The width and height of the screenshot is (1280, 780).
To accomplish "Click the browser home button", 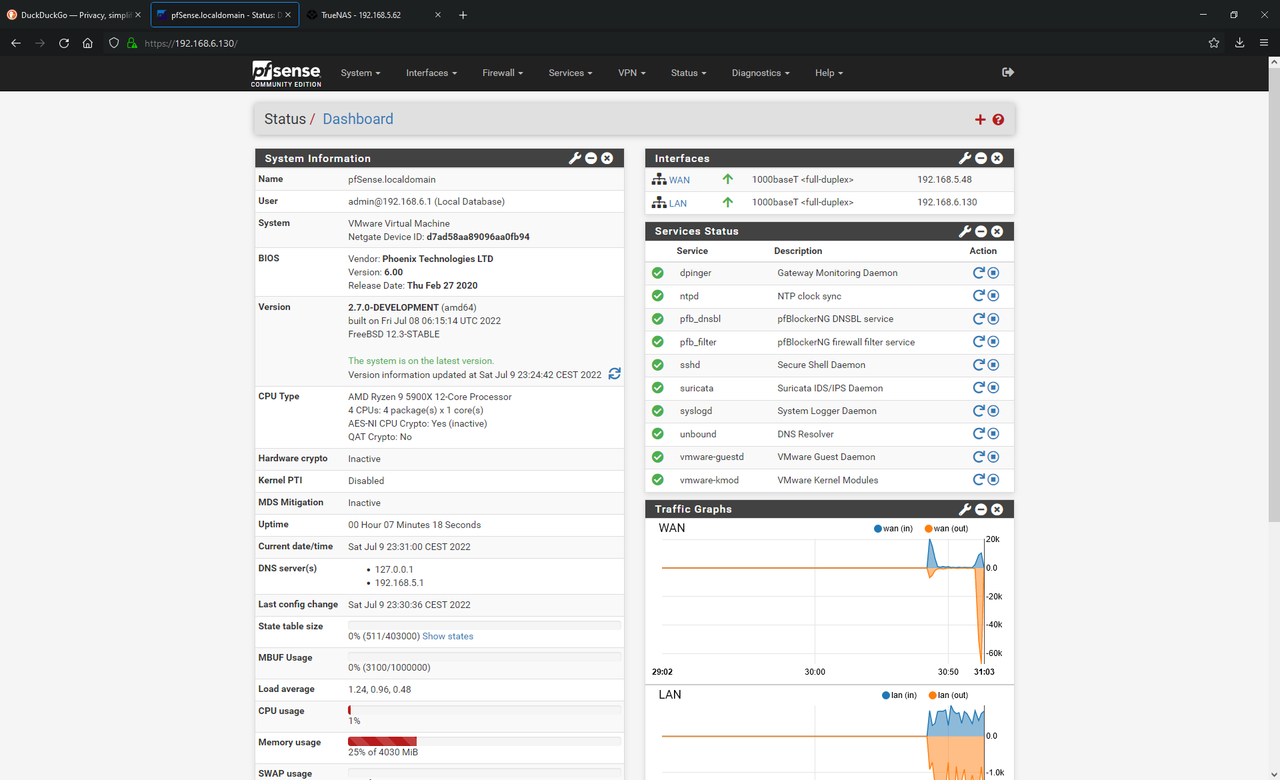I will click(88, 43).
